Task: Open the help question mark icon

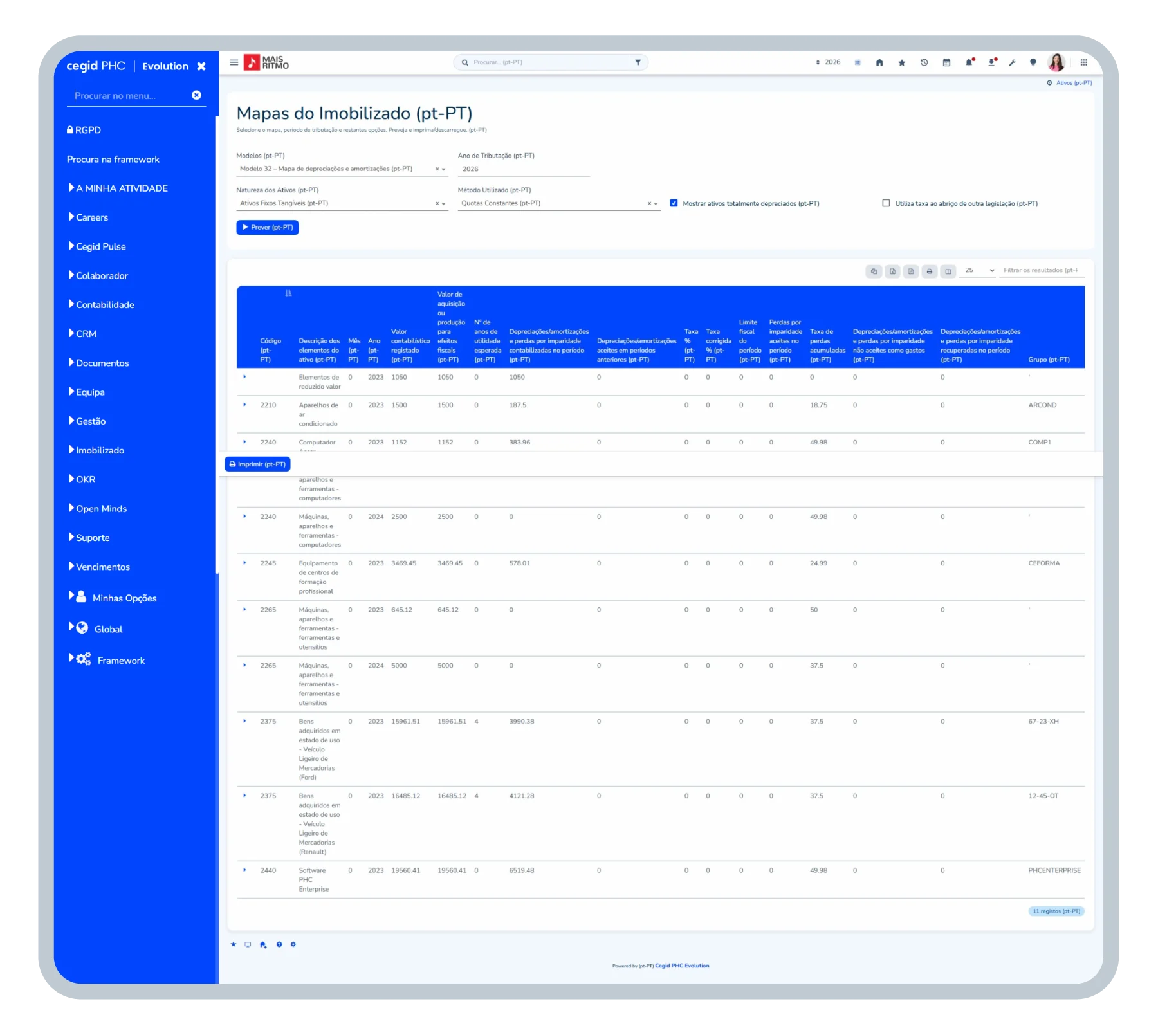Action: coord(279,944)
